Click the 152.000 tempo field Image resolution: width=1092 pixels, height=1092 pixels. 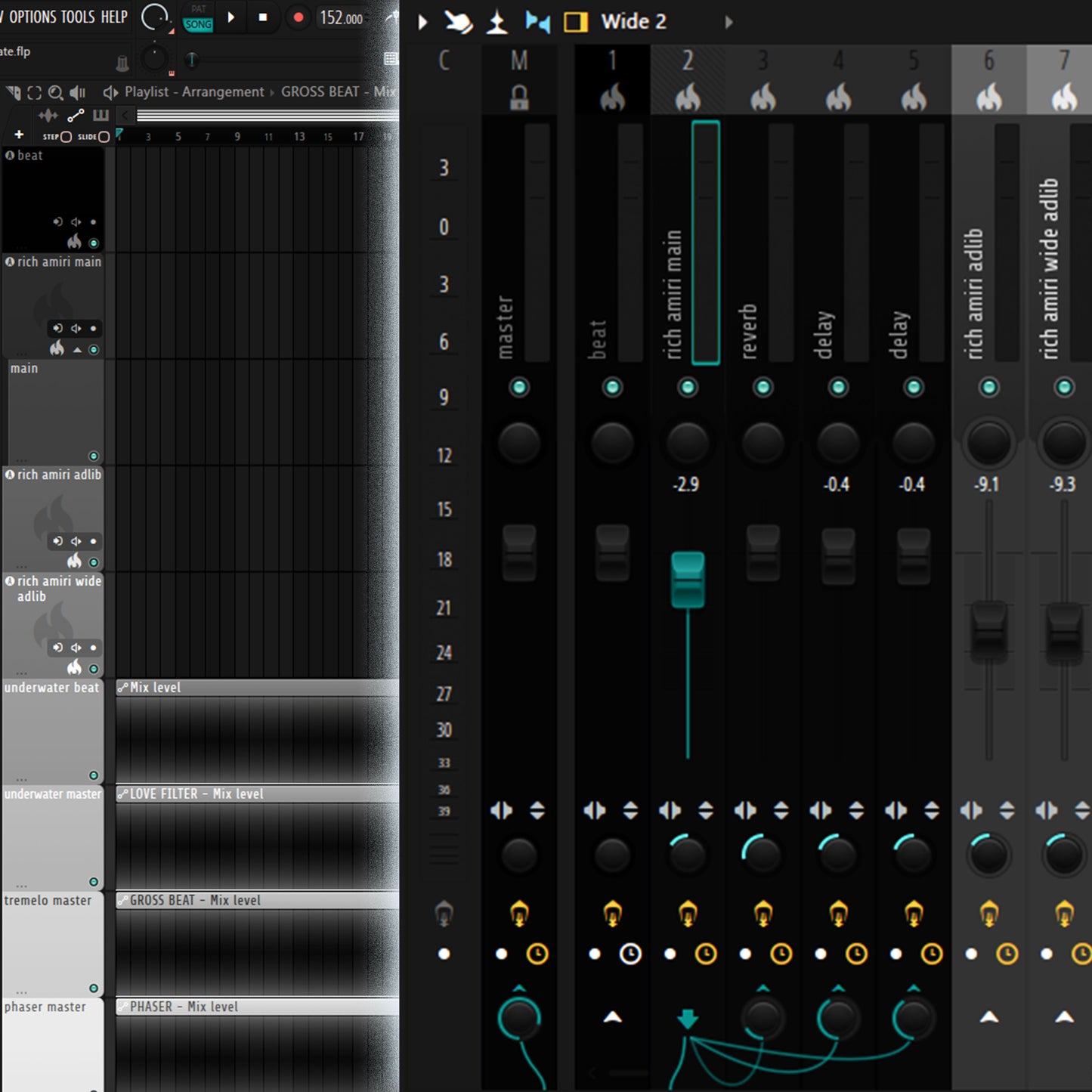click(341, 17)
